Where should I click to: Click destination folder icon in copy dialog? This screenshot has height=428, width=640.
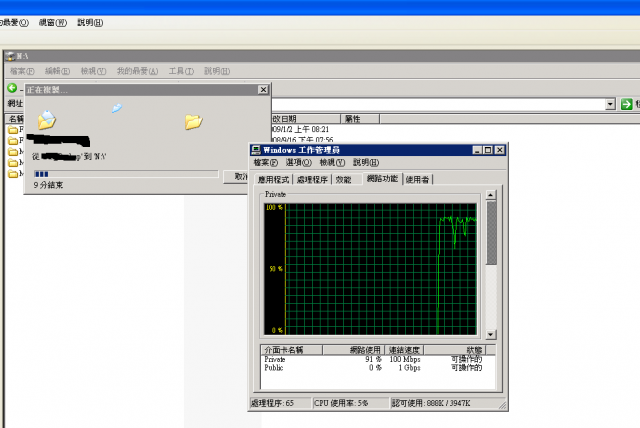(x=193, y=122)
